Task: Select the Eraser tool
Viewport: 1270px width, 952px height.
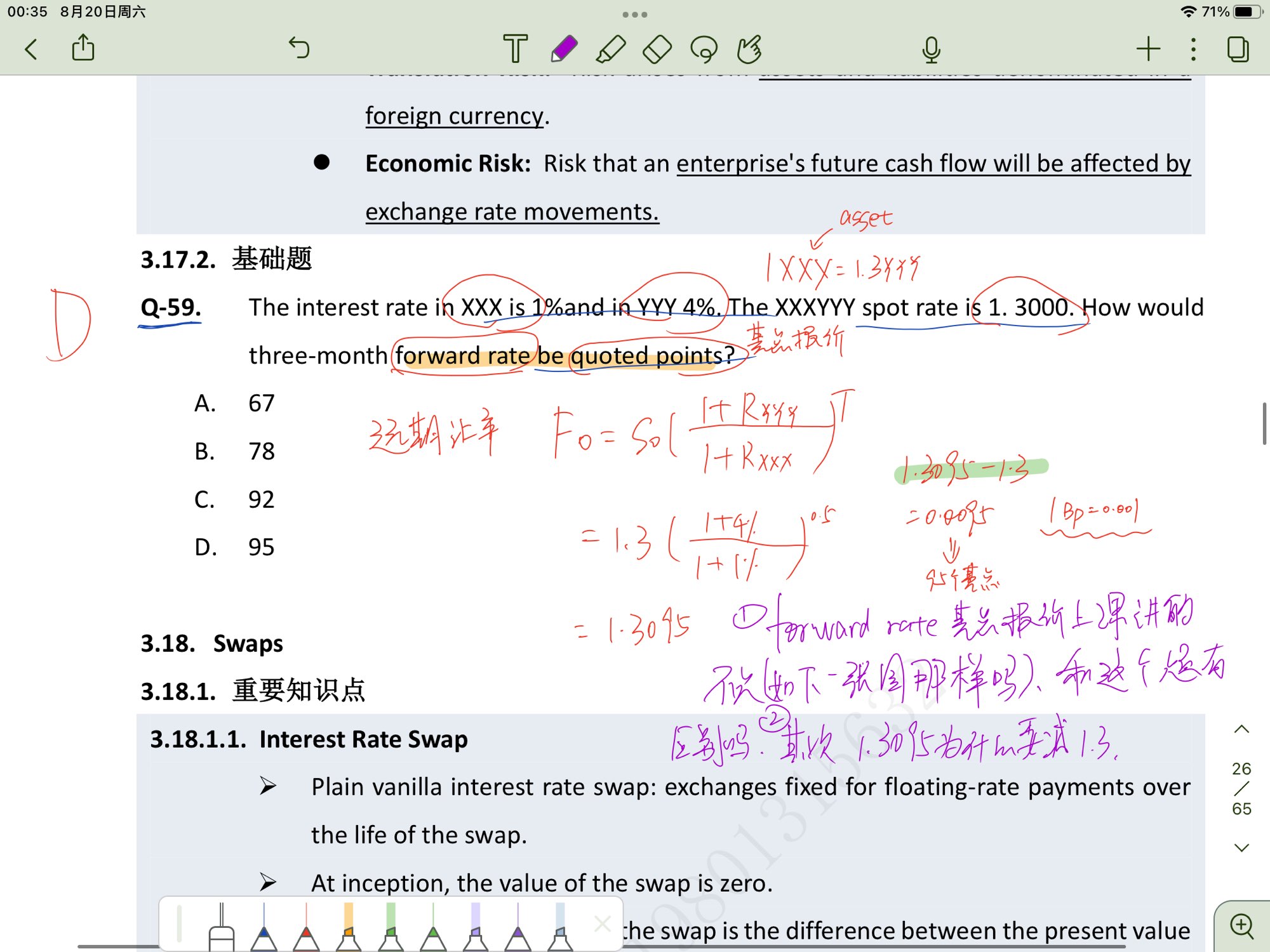Action: [x=657, y=49]
